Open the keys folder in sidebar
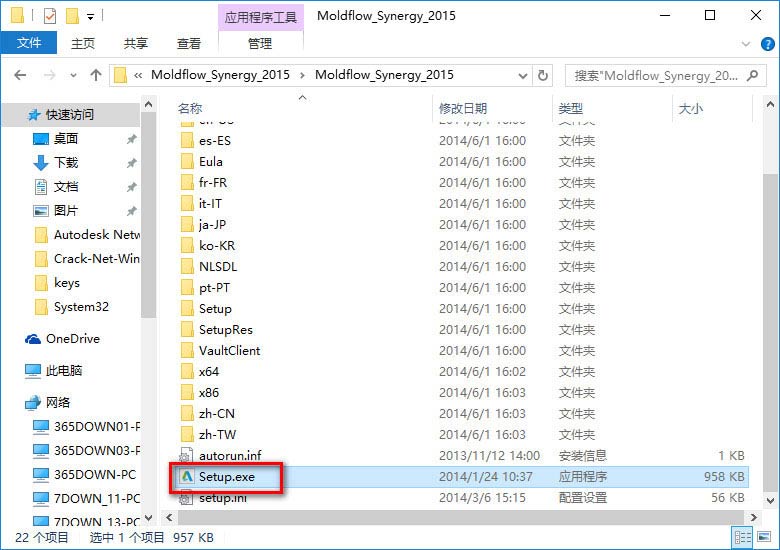780x550 pixels. coord(67,283)
